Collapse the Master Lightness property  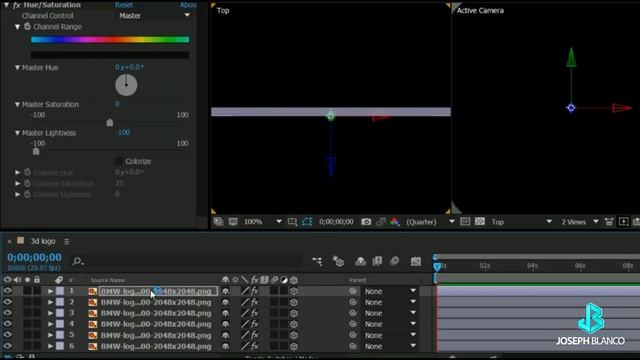[17, 133]
